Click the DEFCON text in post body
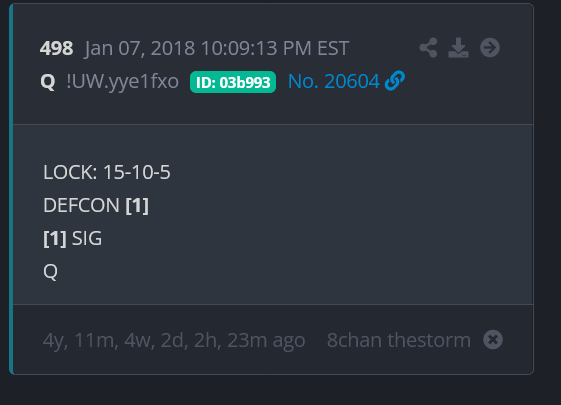The image size is (561, 405). (81, 205)
